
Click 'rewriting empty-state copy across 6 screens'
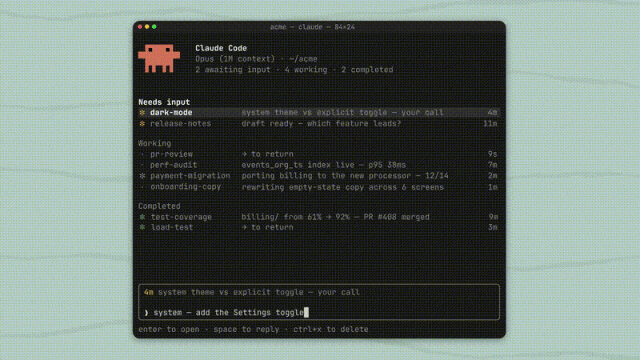342,187
